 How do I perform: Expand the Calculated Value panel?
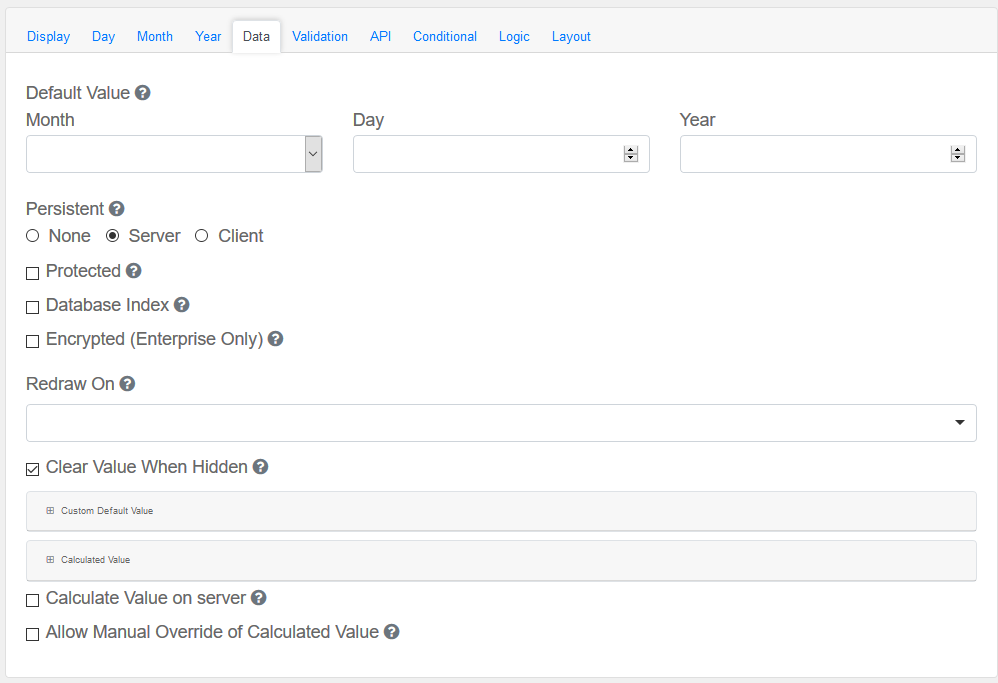click(x=95, y=560)
